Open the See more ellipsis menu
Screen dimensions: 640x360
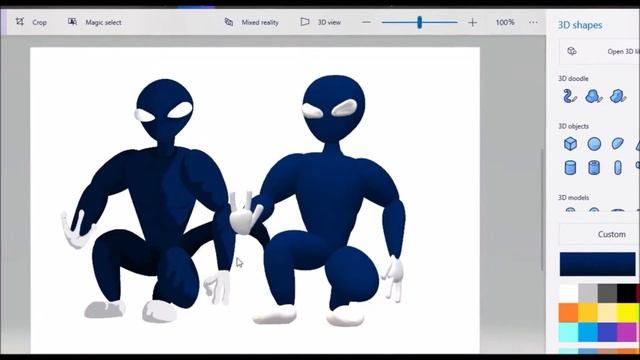tap(533, 22)
